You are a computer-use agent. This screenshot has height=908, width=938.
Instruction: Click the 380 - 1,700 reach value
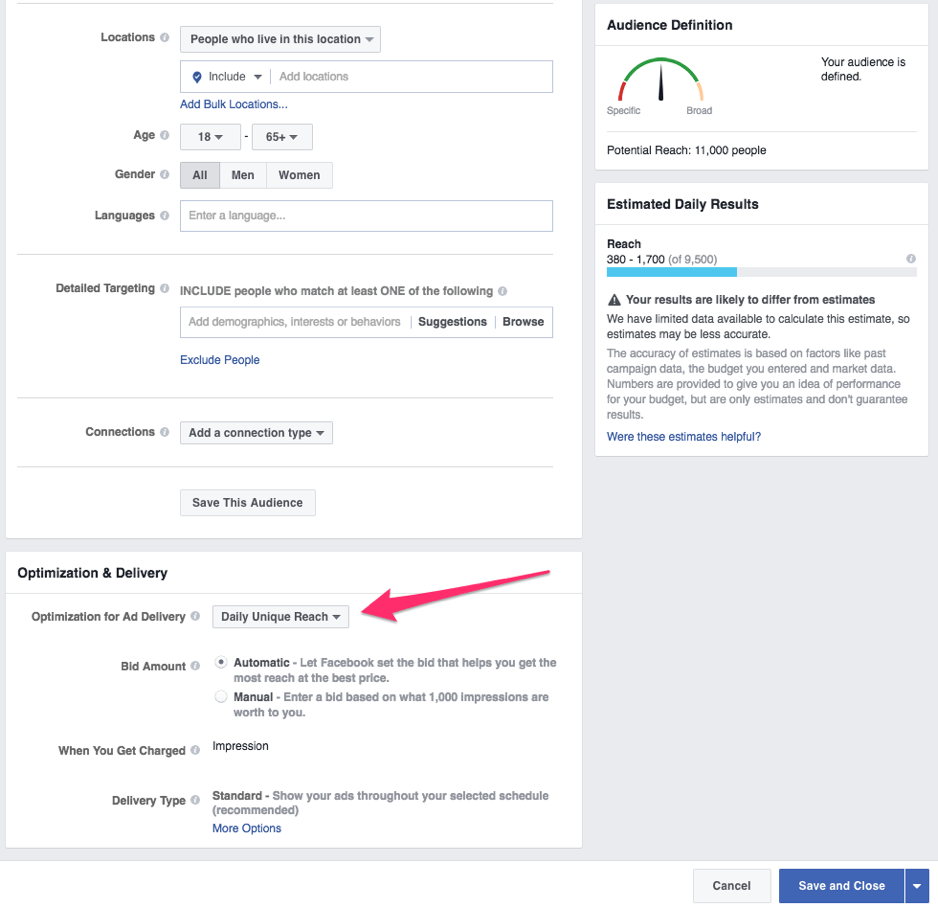[635, 259]
